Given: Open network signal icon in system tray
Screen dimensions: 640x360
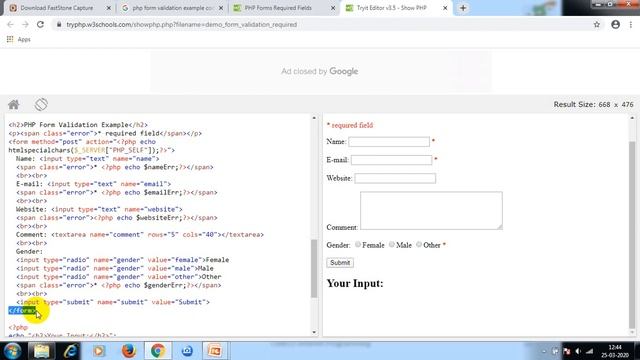Looking at the screenshot, I should click(590, 351).
